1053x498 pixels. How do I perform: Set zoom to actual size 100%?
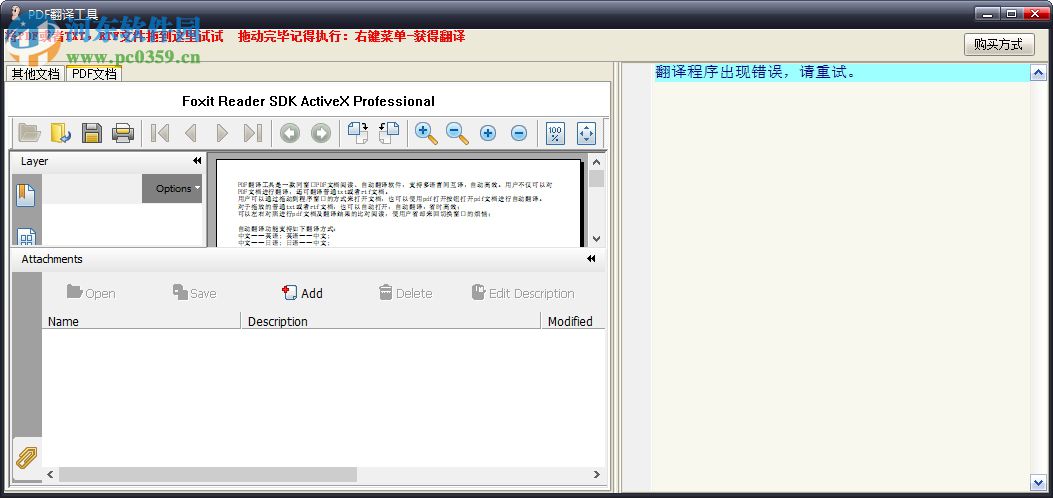(555, 133)
